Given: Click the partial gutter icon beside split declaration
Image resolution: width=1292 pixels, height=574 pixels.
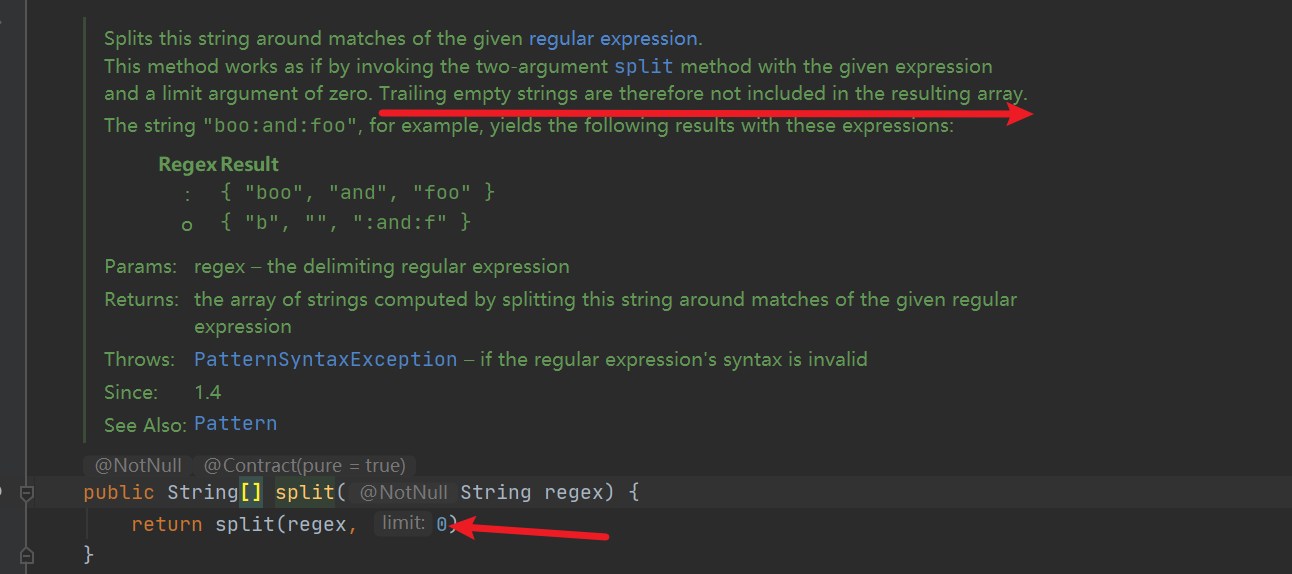Looking at the screenshot, I should 2,492.
